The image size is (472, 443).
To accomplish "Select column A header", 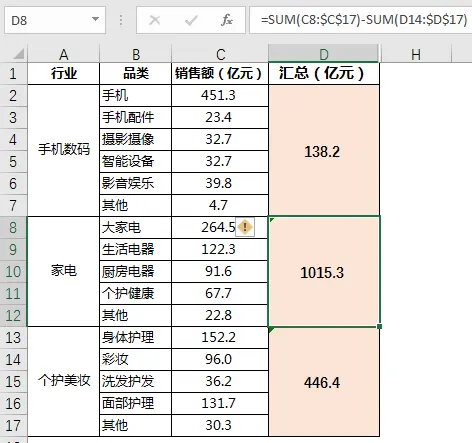I will tap(64, 54).
